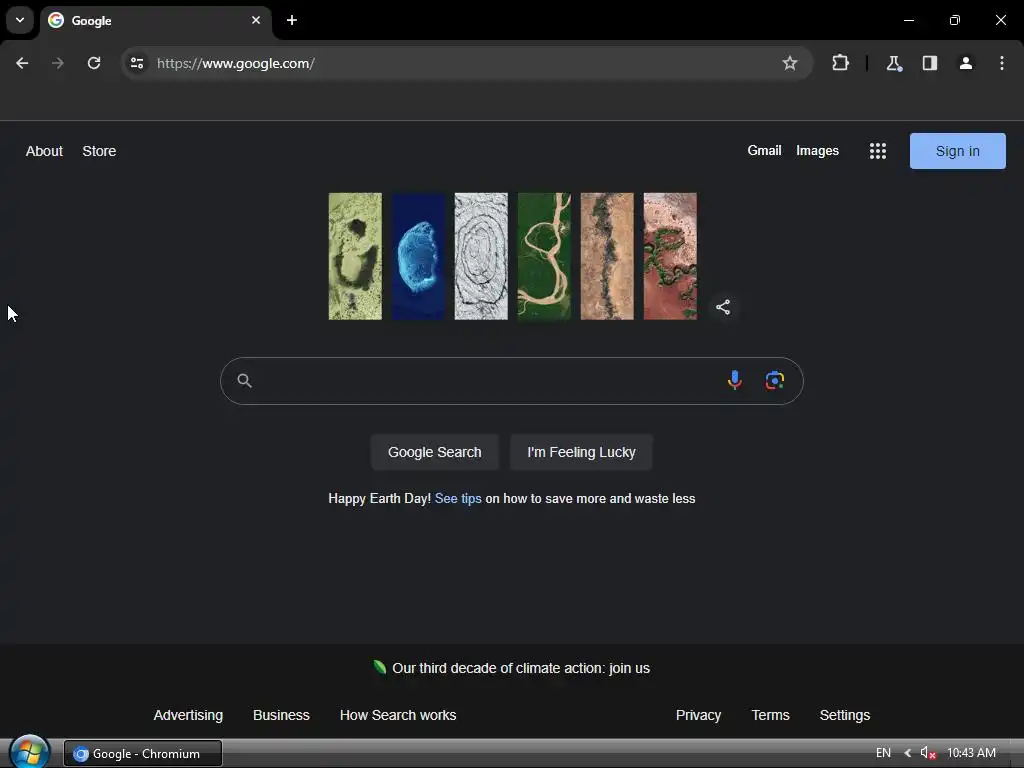The image size is (1024, 768).
Task: Open the browser profile icon
Action: point(966,63)
